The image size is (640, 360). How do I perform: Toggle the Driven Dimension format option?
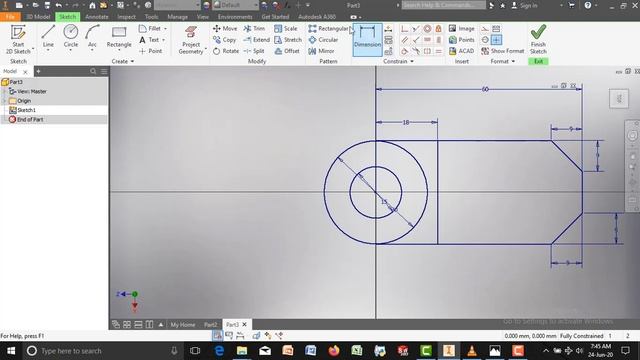pyautogui.click(x=496, y=29)
